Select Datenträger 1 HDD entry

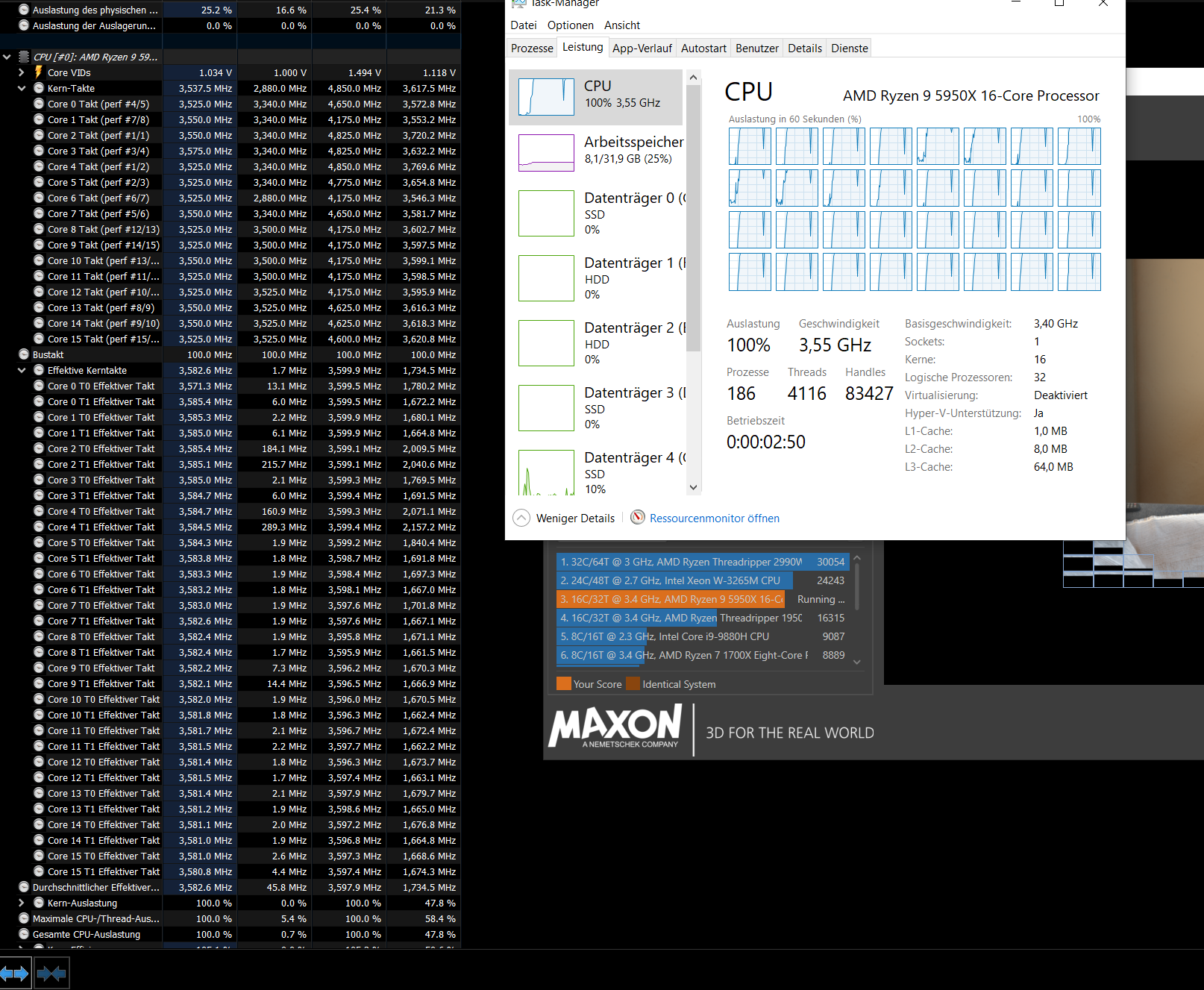click(x=595, y=278)
